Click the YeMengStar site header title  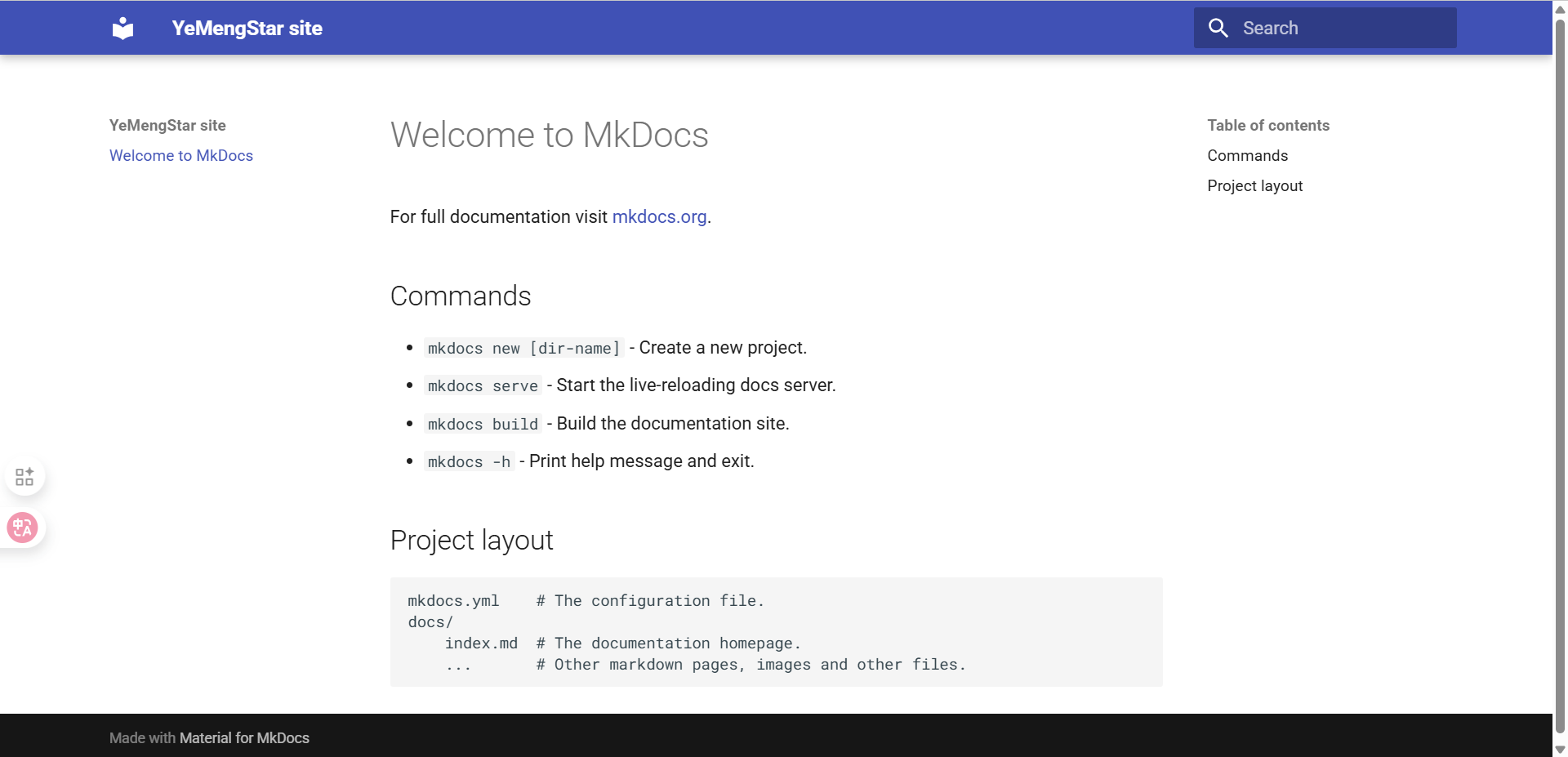tap(247, 29)
